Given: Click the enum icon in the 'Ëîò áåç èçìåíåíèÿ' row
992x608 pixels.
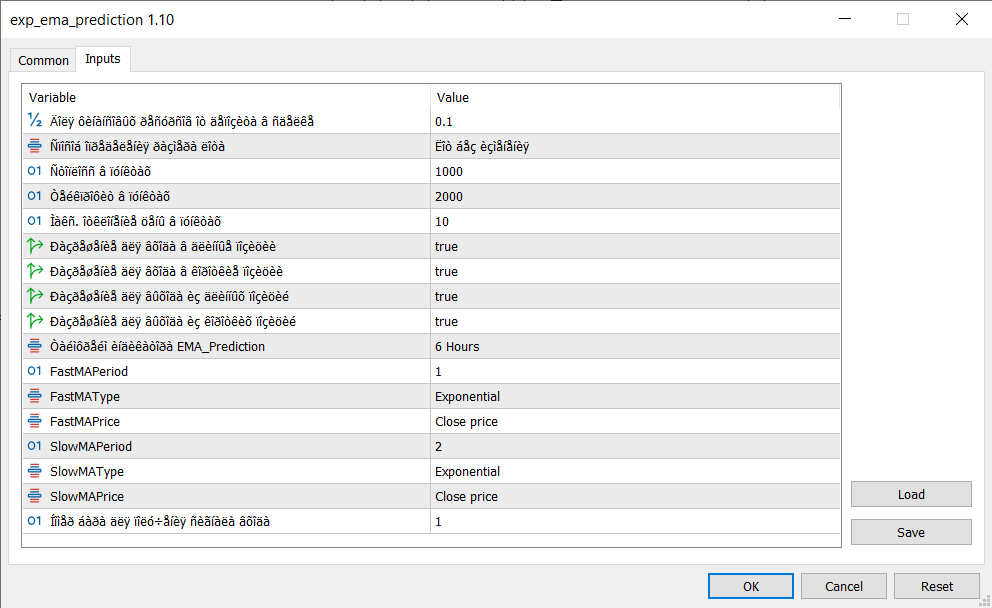Looking at the screenshot, I should point(35,146).
